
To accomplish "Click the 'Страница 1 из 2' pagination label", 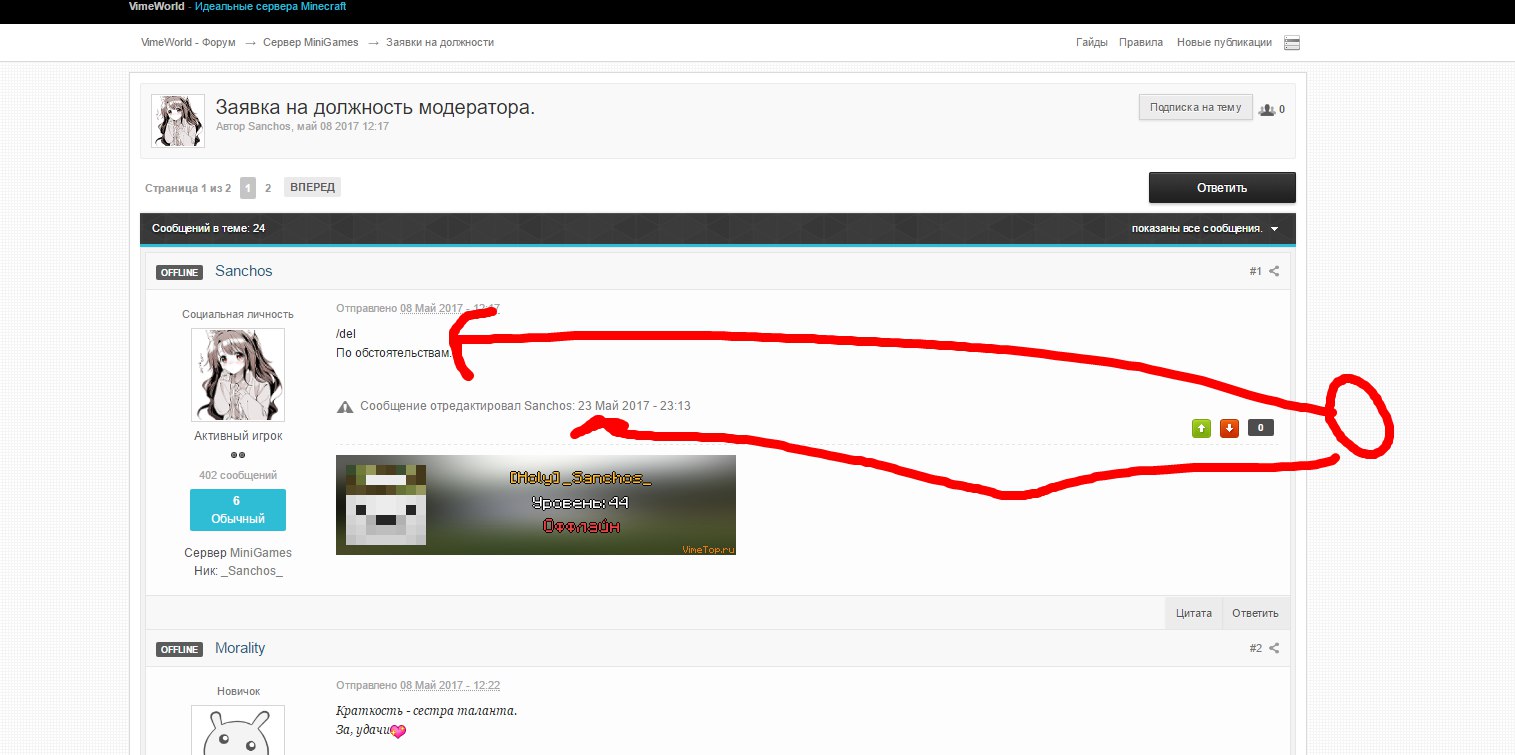I will click(x=188, y=188).
